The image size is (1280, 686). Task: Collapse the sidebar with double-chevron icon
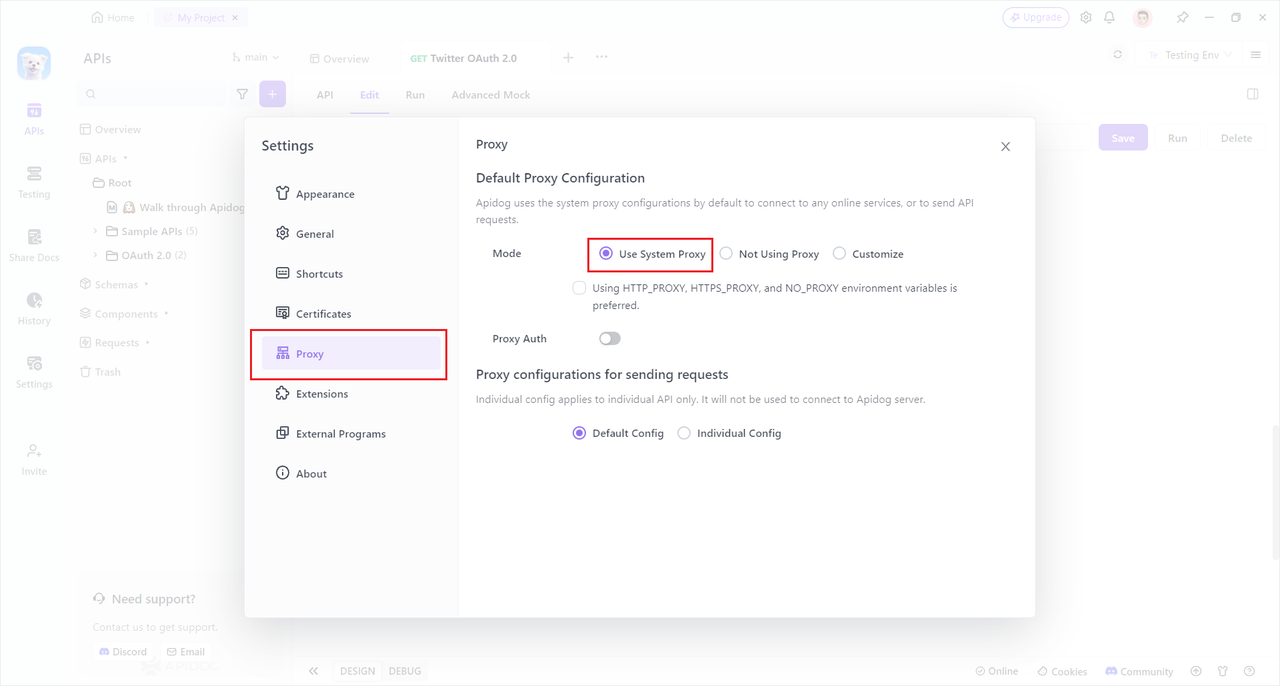pyautogui.click(x=313, y=671)
